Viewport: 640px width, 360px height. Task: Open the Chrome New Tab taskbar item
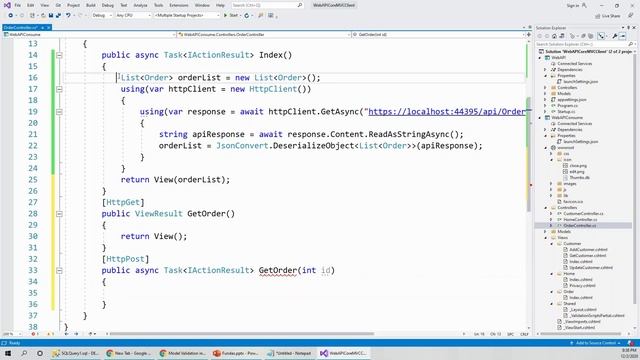tap(129, 353)
